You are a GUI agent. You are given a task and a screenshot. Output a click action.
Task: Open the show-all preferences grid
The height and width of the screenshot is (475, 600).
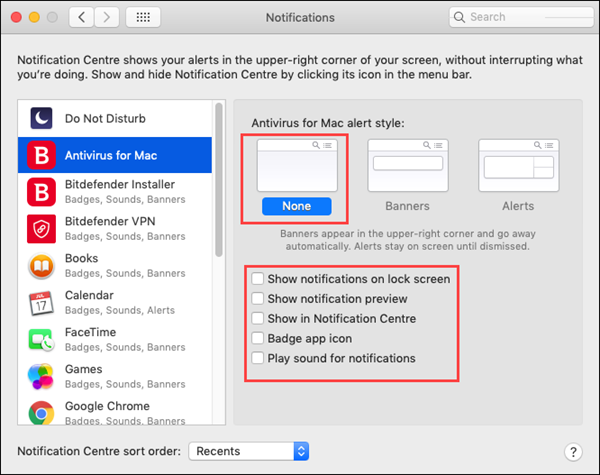coord(143,17)
